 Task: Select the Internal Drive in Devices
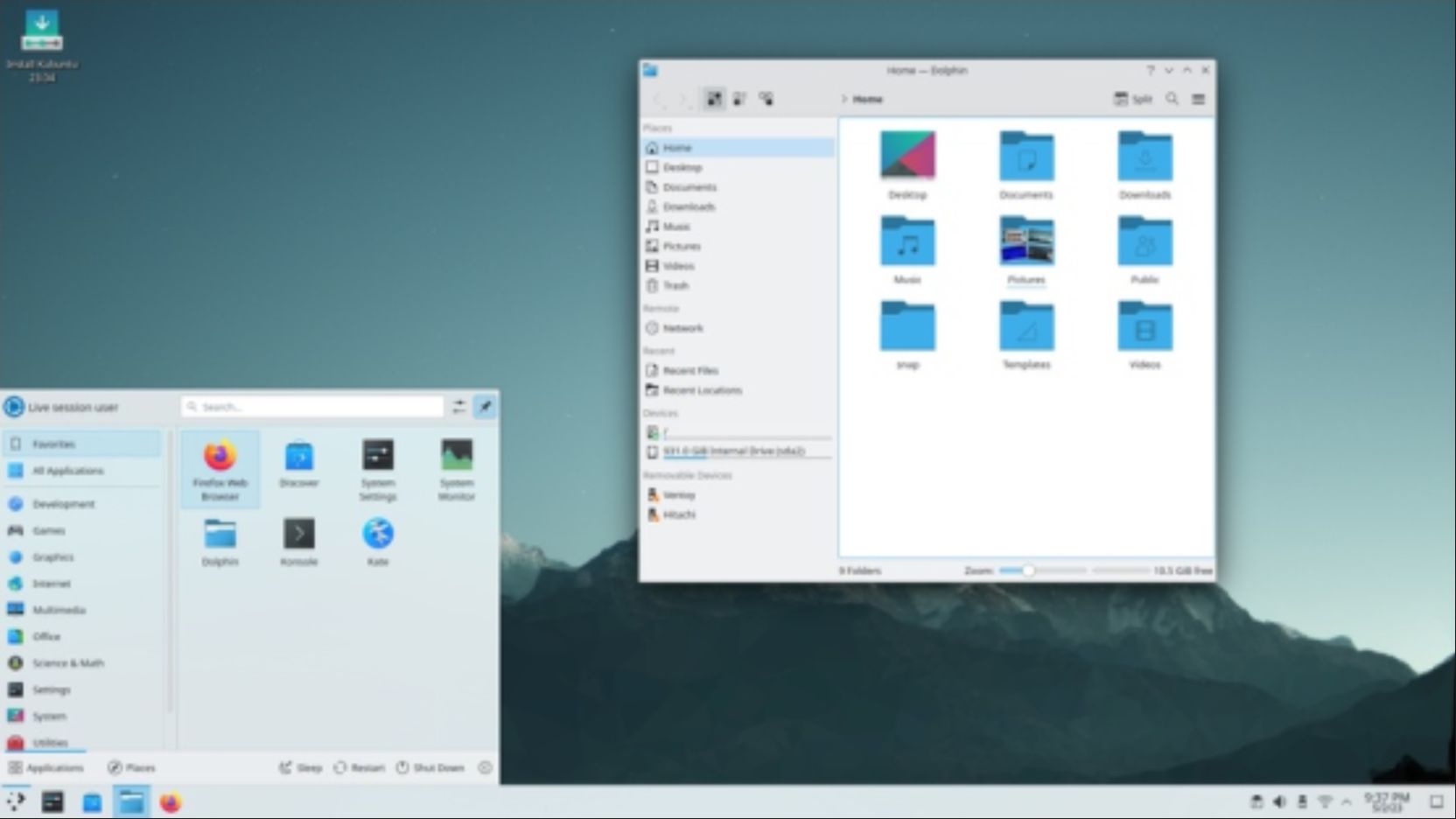738,451
